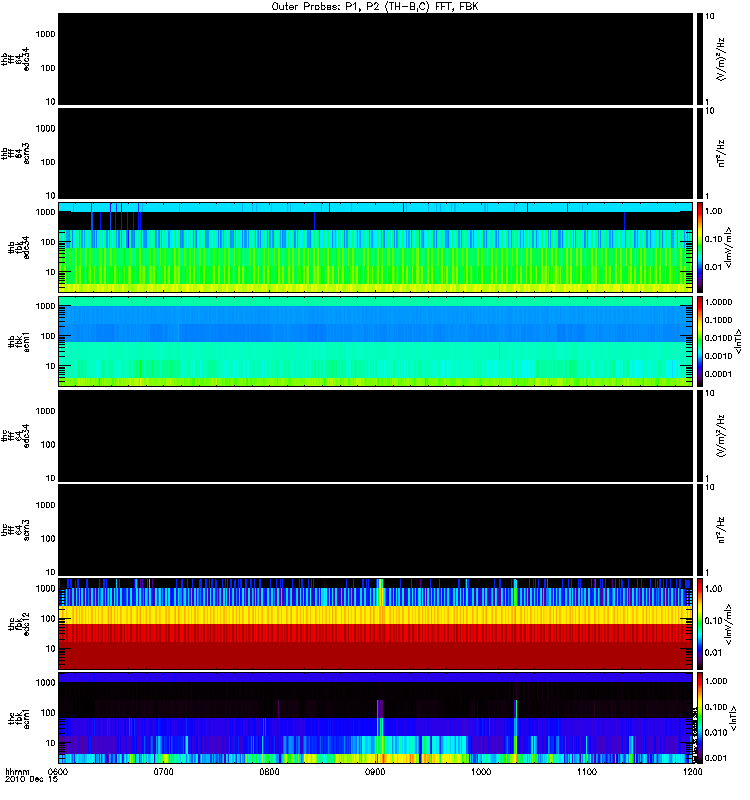Select the 0800 time axis label
Image resolution: width=750 pixels, height=800 pixels.
coord(269,772)
